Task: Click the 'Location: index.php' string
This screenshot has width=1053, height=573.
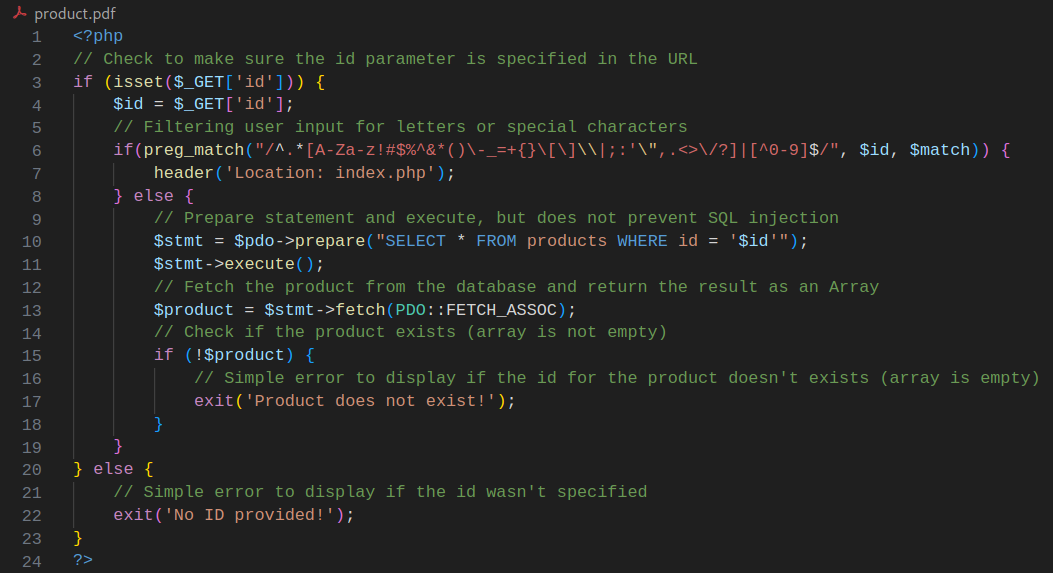Action: click(x=330, y=173)
